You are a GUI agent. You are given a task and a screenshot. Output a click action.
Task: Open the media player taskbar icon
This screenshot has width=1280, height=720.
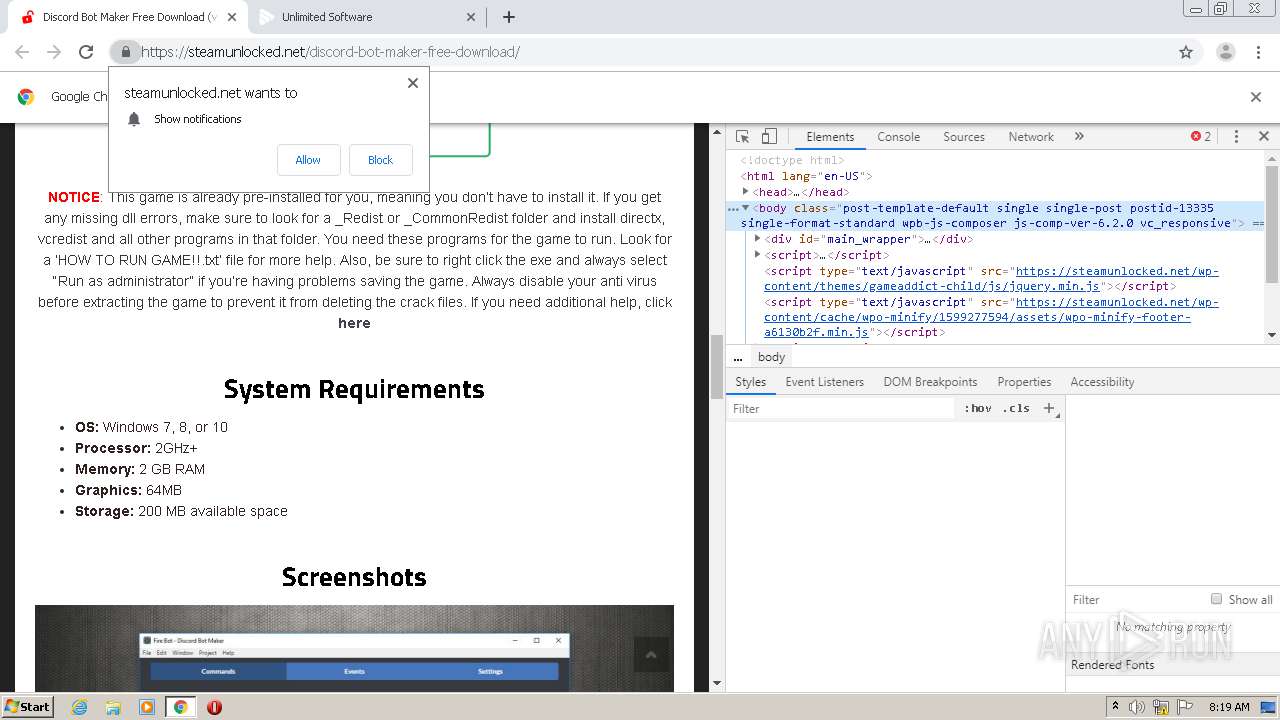coord(147,707)
